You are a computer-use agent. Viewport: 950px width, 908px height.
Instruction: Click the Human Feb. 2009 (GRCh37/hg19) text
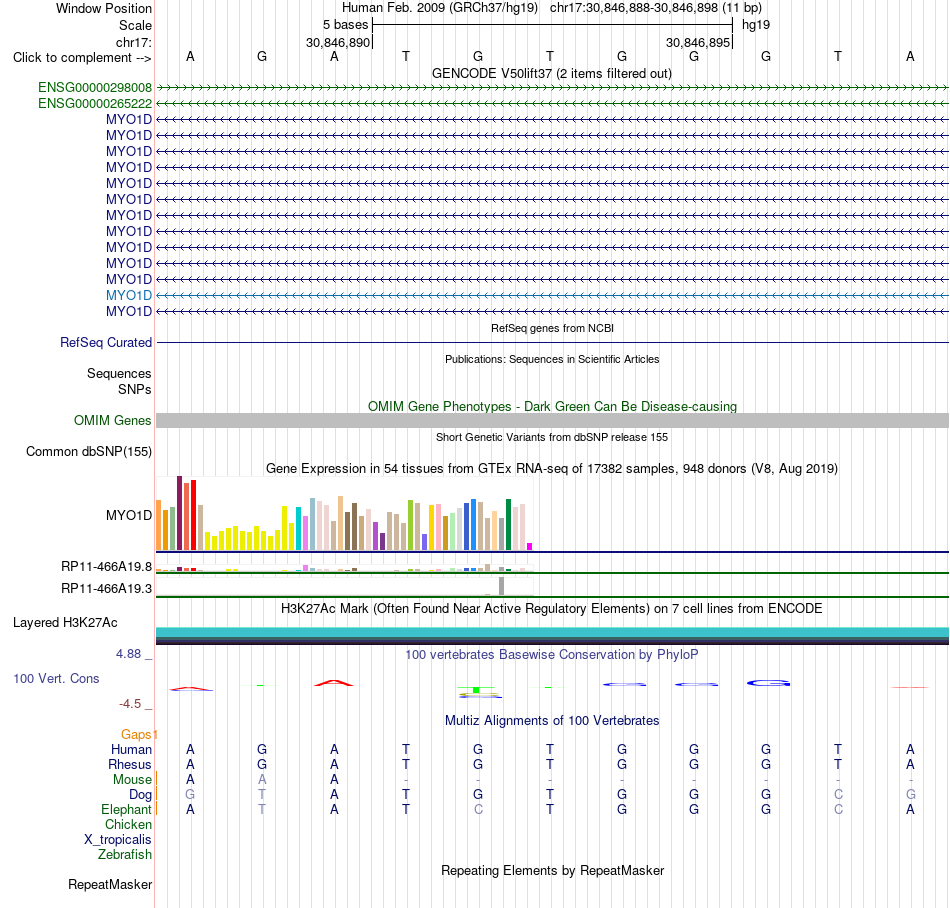[440, 8]
